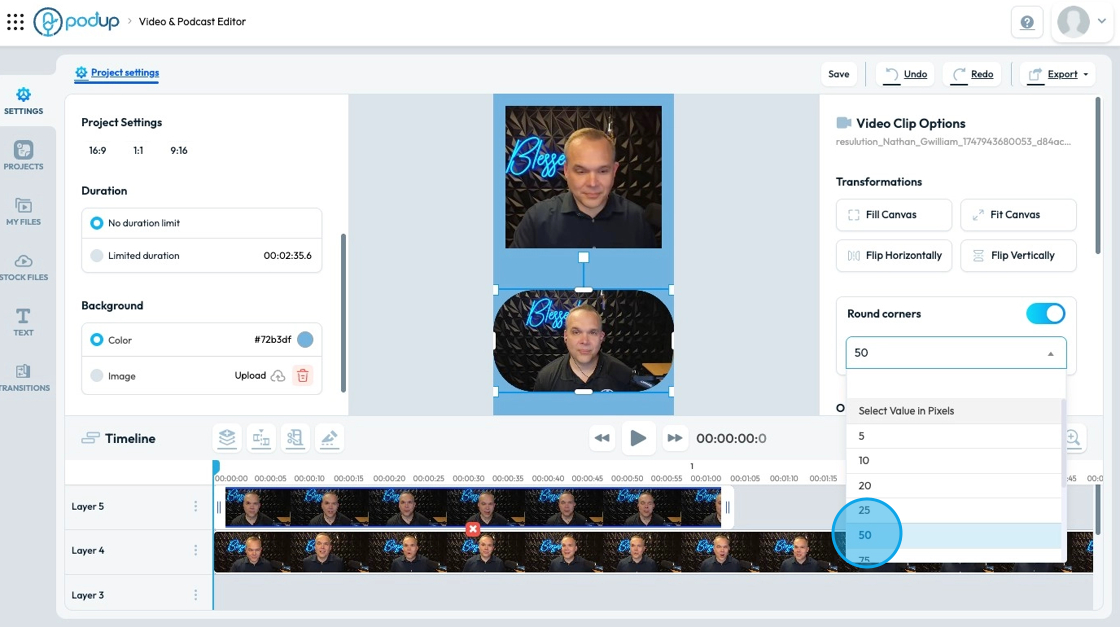Open the Export dropdown
The image size is (1120, 627).
pyautogui.click(x=1058, y=74)
